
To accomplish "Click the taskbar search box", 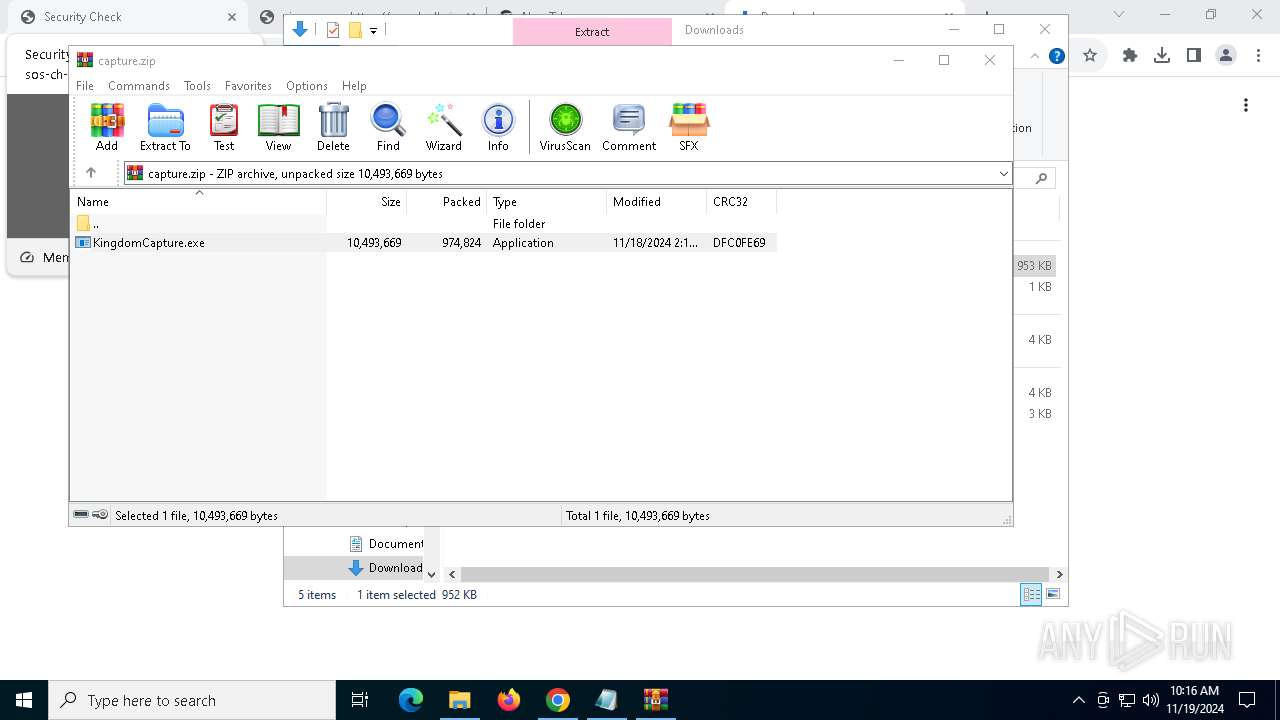I will 192,700.
